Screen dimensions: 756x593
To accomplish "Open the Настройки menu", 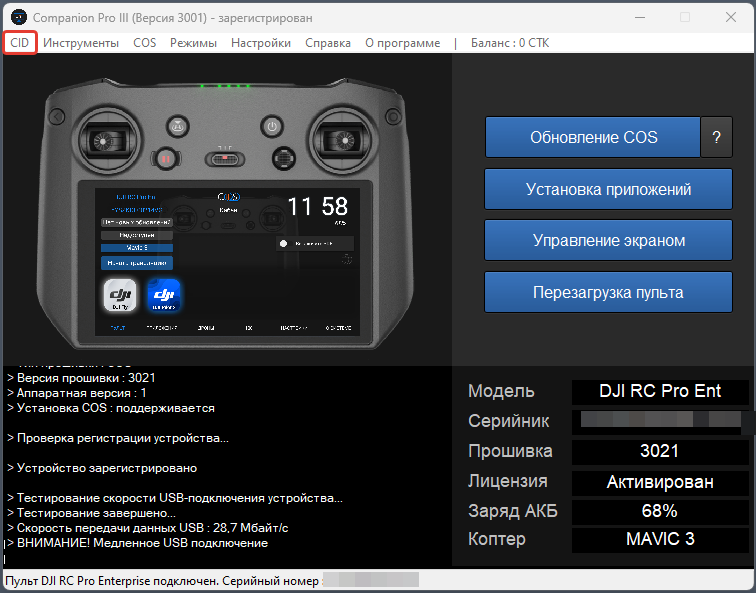I will (261, 43).
